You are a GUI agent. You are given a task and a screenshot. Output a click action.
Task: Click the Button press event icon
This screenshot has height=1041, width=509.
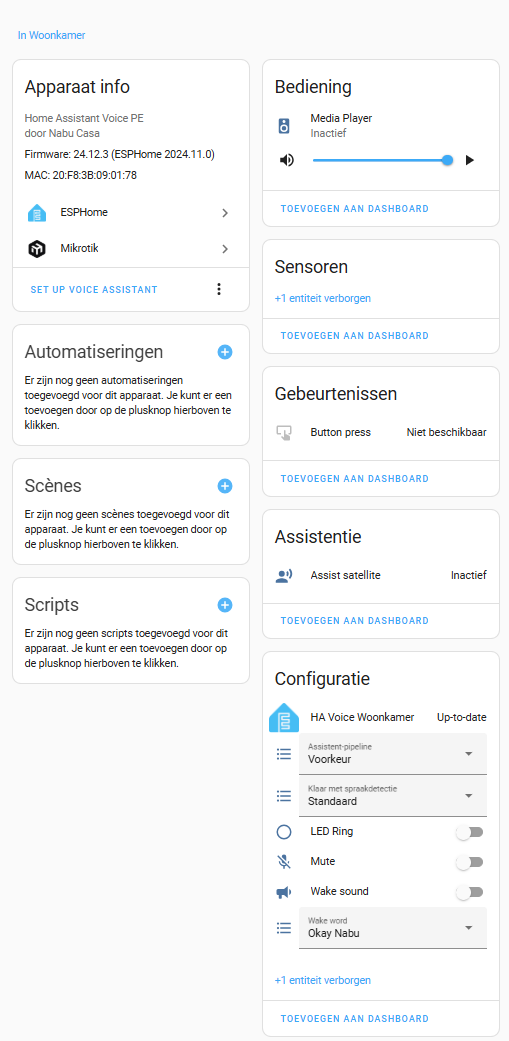284,432
